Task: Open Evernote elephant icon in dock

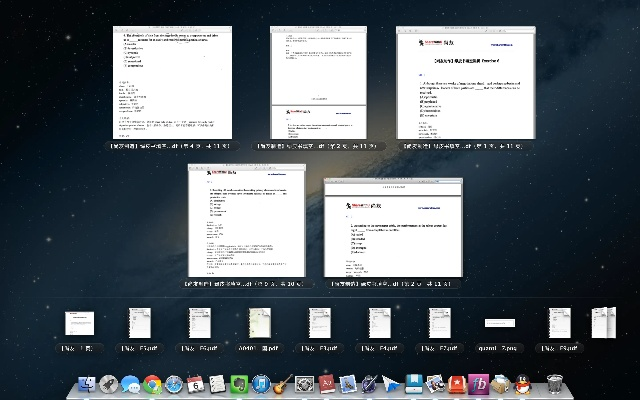Action: coord(239,384)
